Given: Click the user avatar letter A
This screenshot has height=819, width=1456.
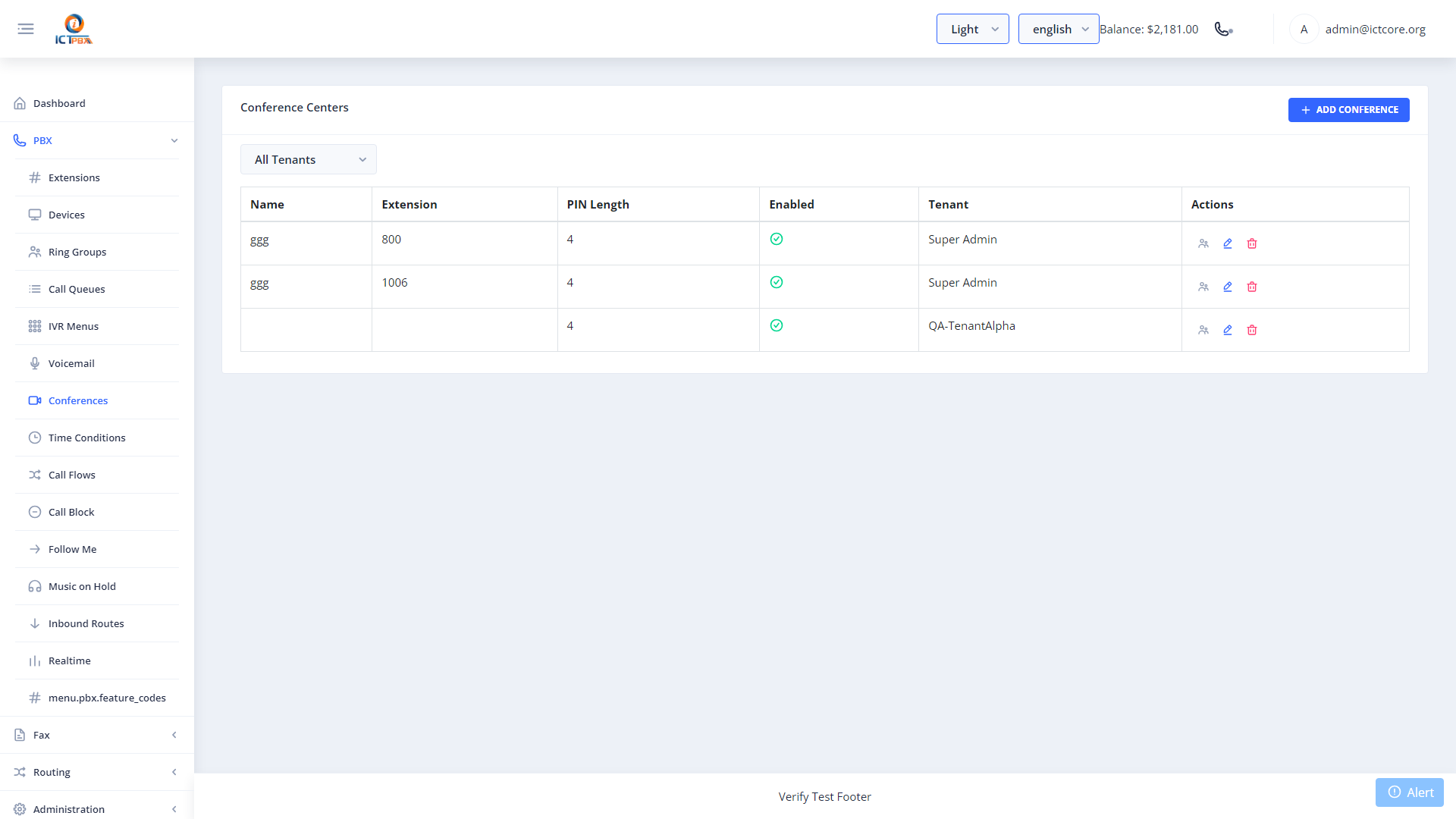Looking at the screenshot, I should tap(1304, 29).
